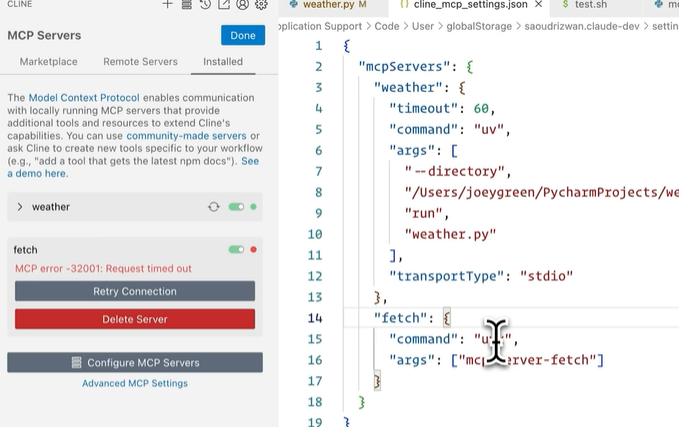Click the "timeout" key on line 4
The height and width of the screenshot is (427, 679).
coord(424,108)
